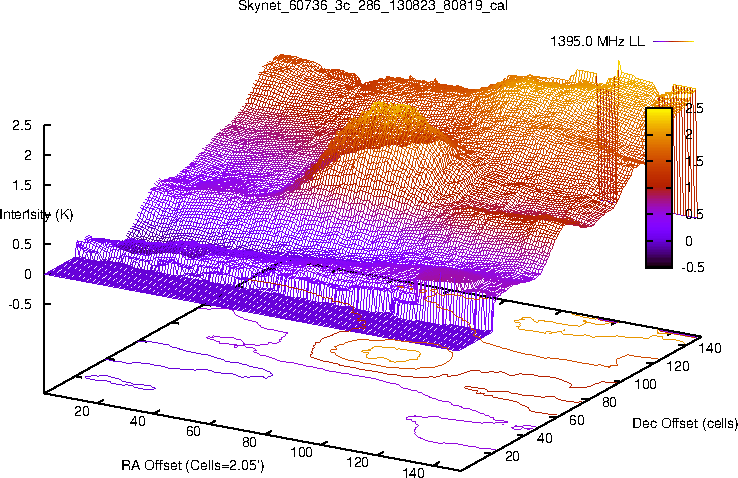738x478 pixels.
Task: Click the -0.5 label at the color bar bottom
Action: pos(693,267)
